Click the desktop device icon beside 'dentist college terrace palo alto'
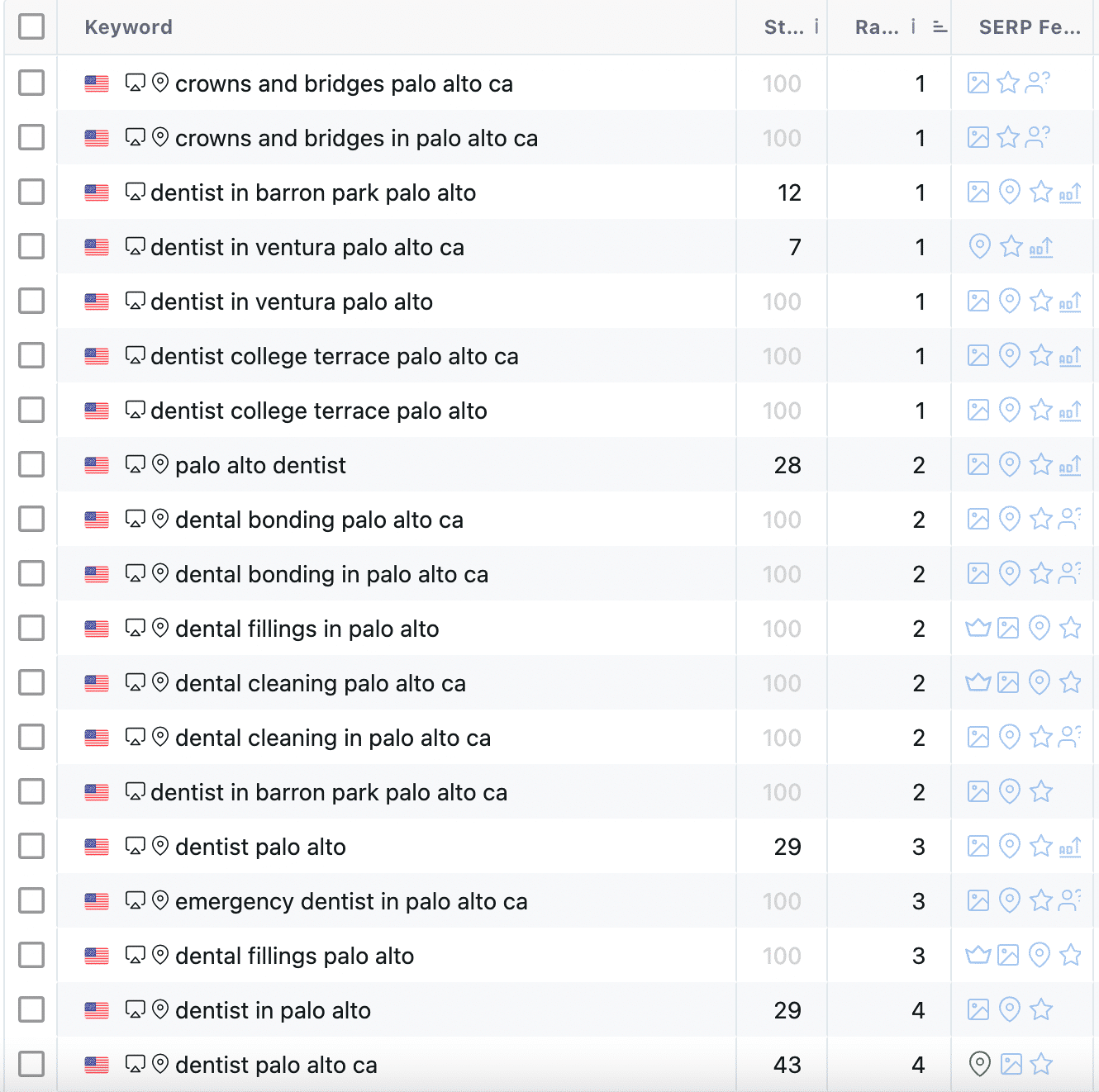 point(136,411)
